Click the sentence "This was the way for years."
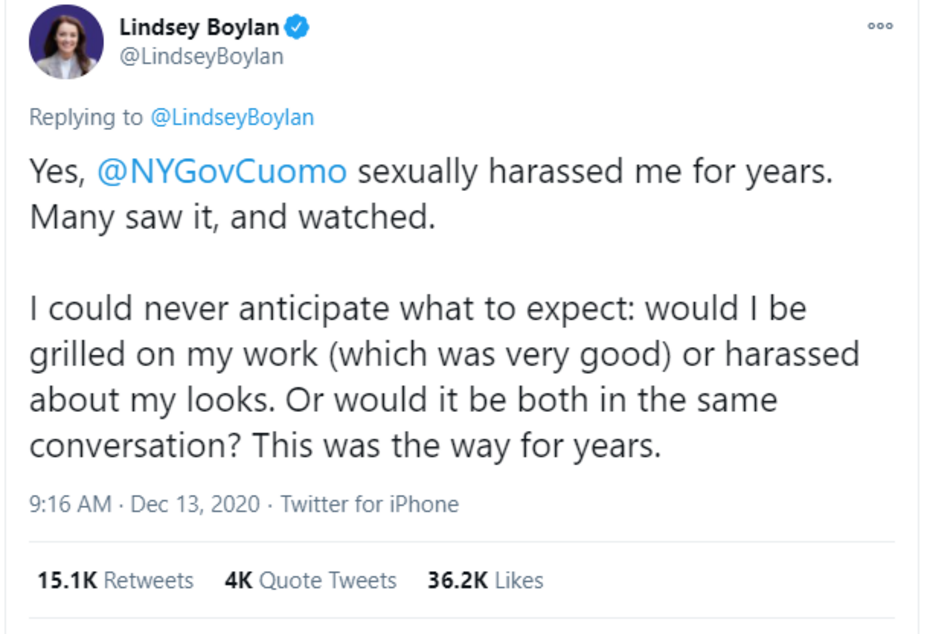 [457, 445]
